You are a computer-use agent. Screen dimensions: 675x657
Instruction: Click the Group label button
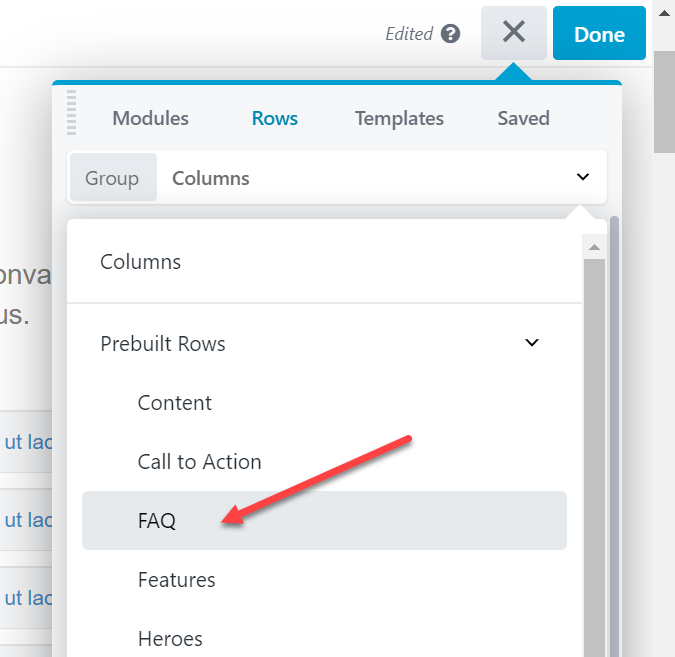tap(113, 177)
